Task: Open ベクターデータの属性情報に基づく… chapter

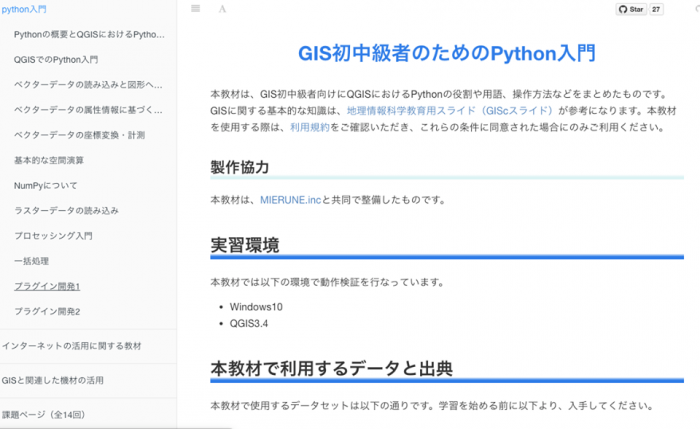Action: tap(88, 110)
